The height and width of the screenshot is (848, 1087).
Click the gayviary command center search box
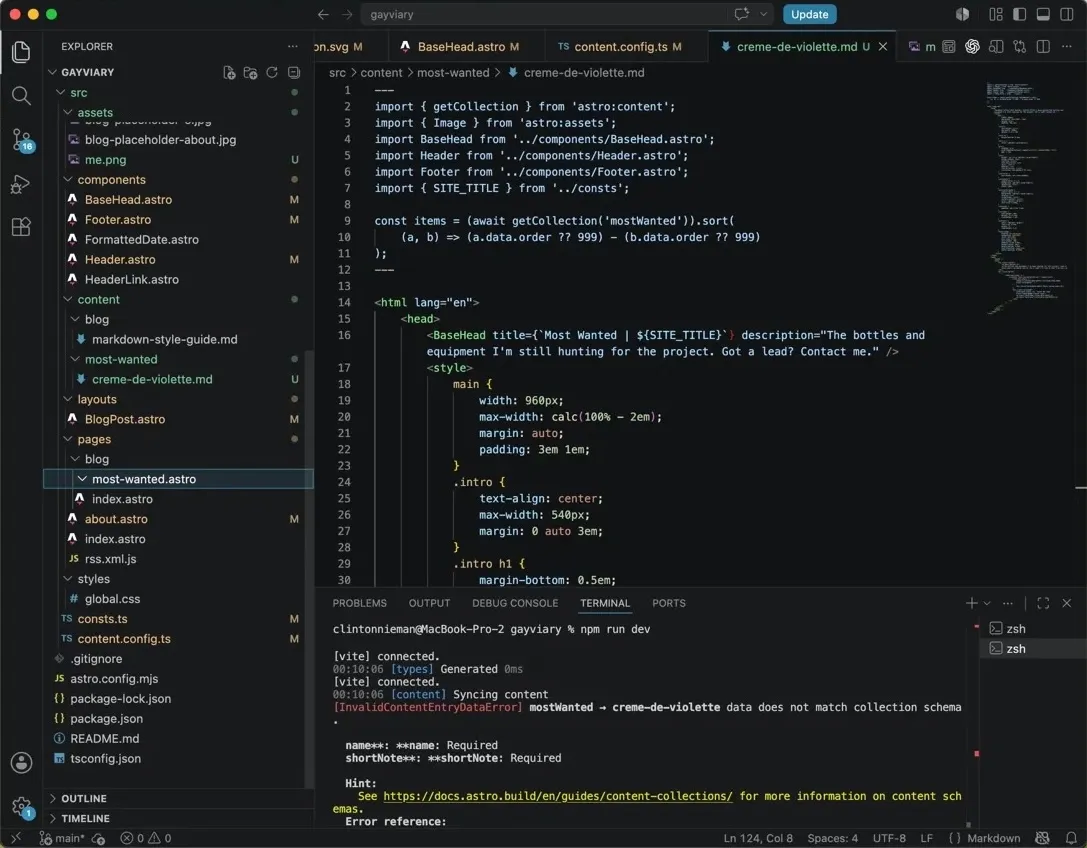pos(567,15)
